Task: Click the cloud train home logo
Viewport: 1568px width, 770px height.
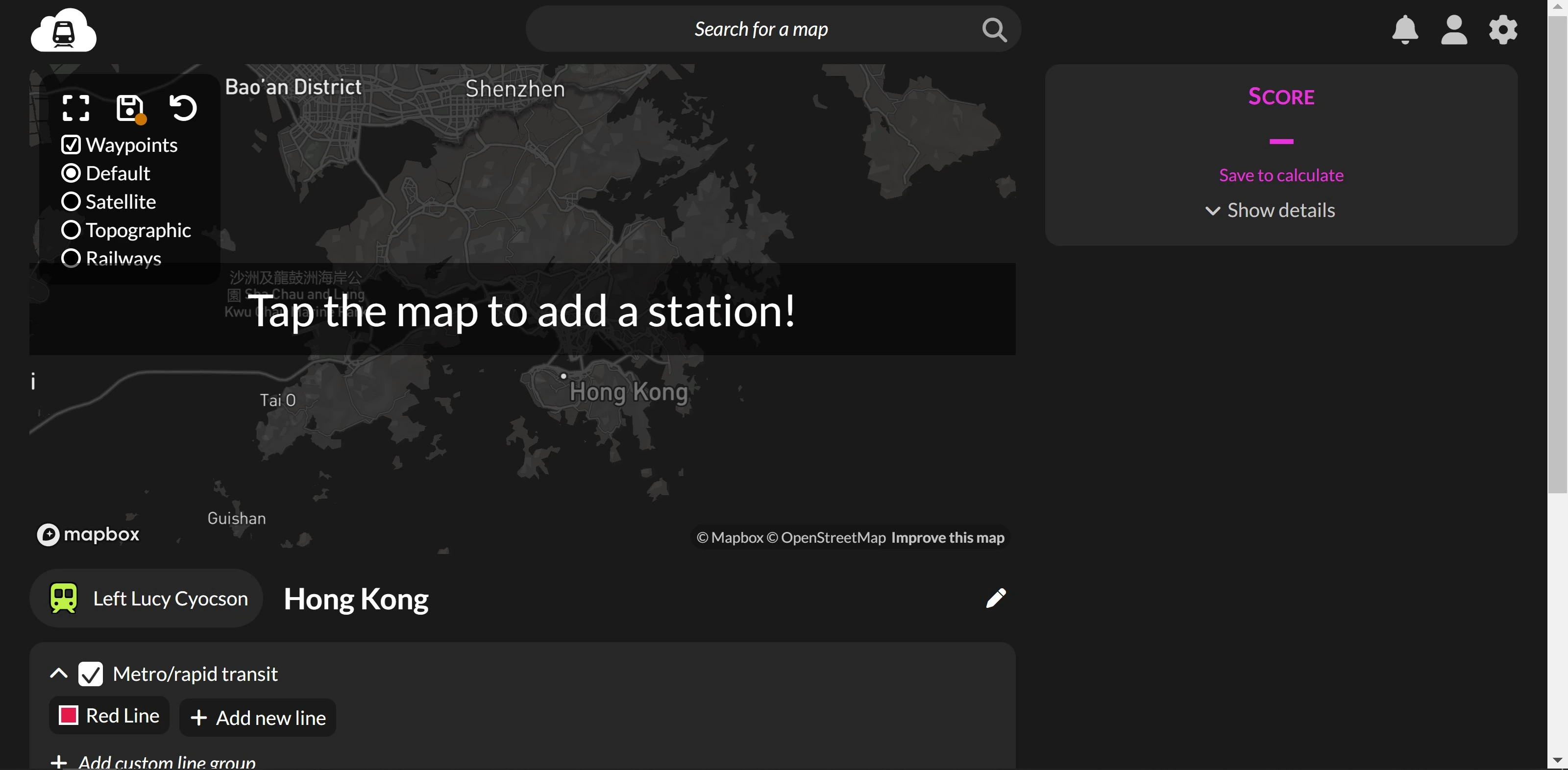Action: [x=63, y=30]
